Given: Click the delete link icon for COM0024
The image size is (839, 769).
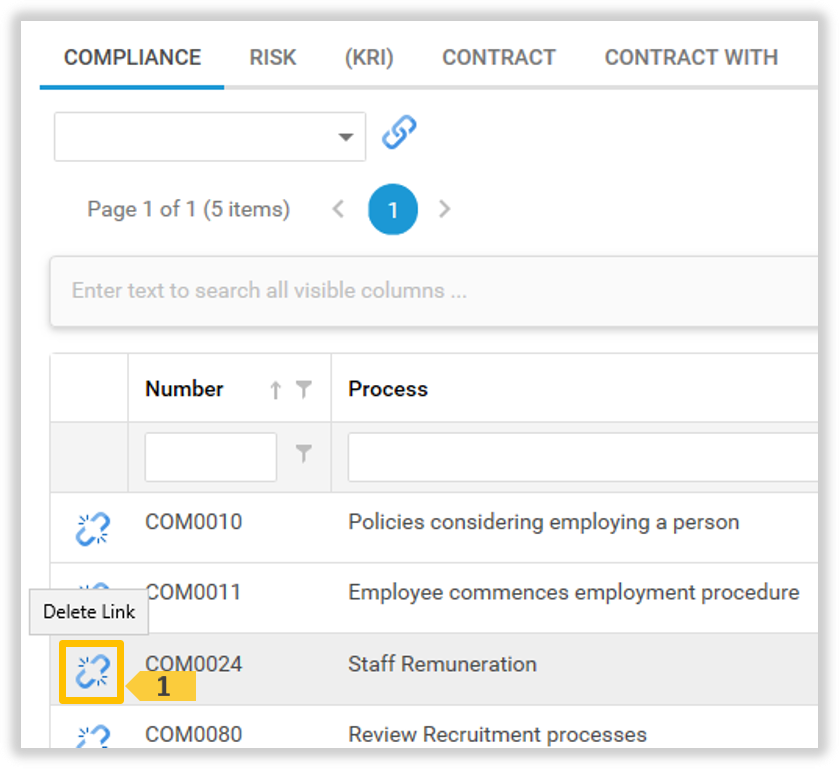Looking at the screenshot, I should point(92,671).
